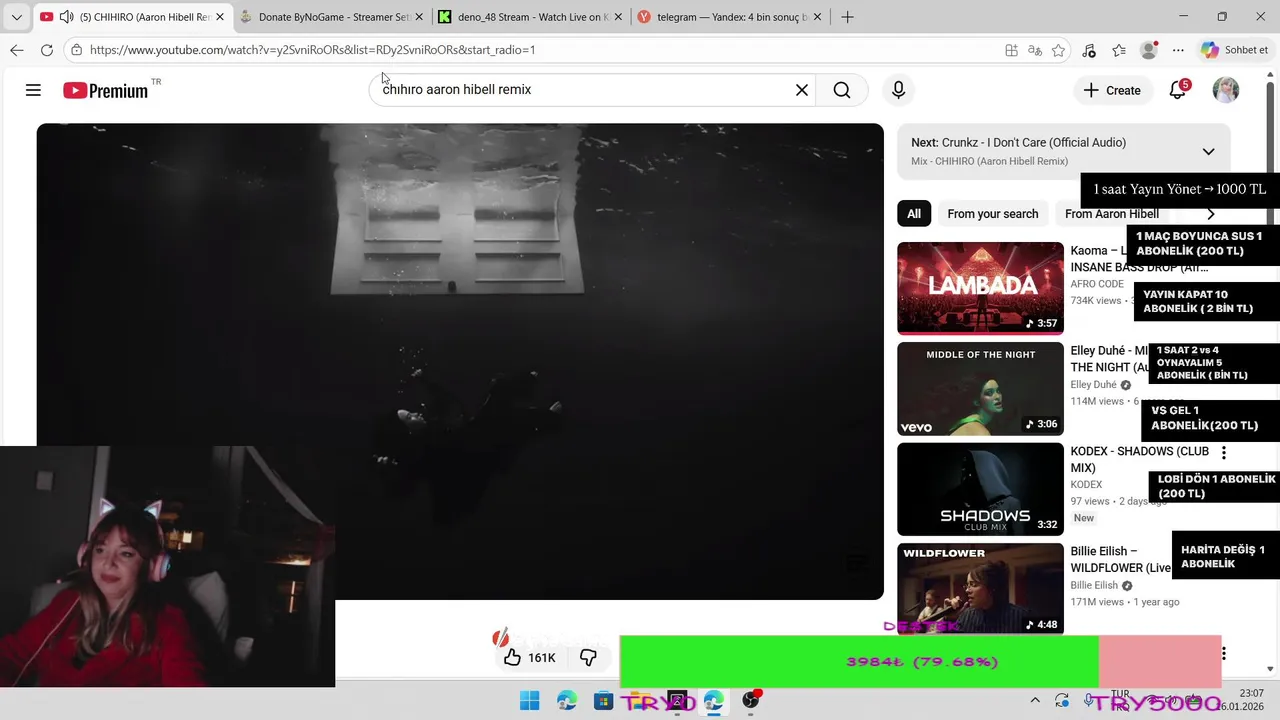The image size is (1280, 720).
Task: Add page to favorites with star icon
Action: coord(1058,50)
